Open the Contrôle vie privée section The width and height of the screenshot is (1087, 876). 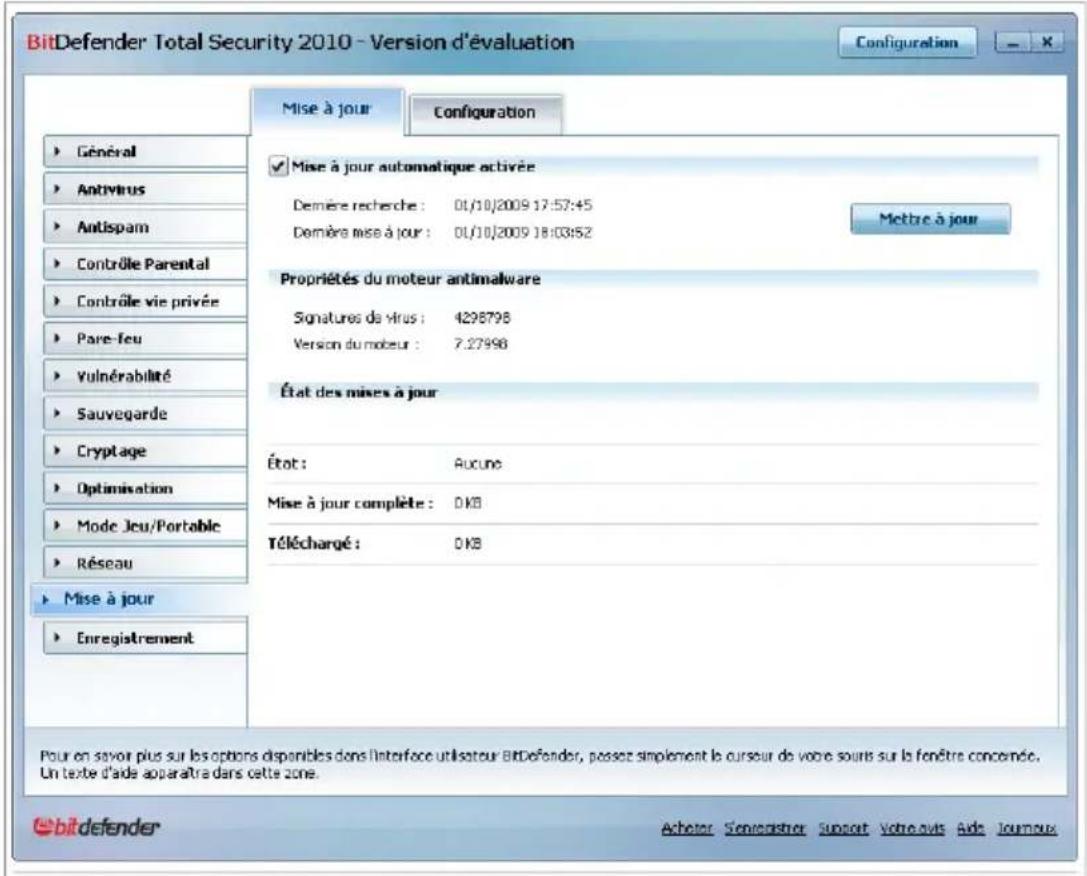146,301
